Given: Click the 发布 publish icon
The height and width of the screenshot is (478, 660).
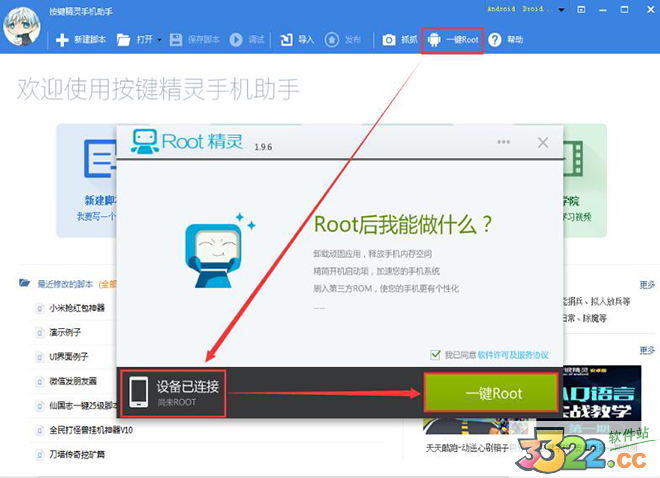Looking at the screenshot, I should tap(332, 40).
